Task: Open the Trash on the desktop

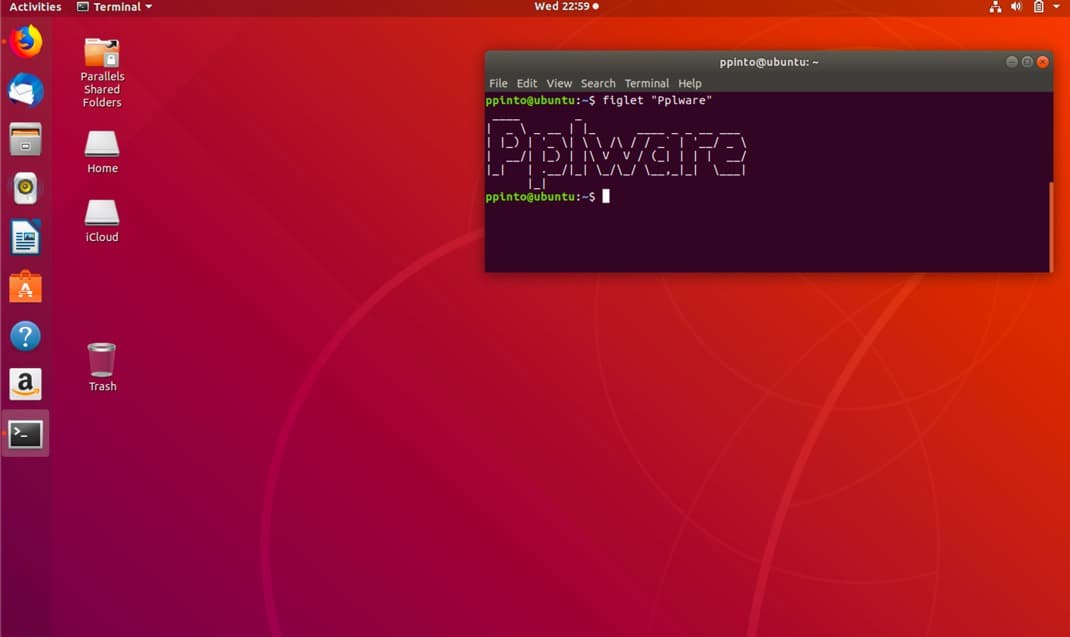Action: coord(100,360)
